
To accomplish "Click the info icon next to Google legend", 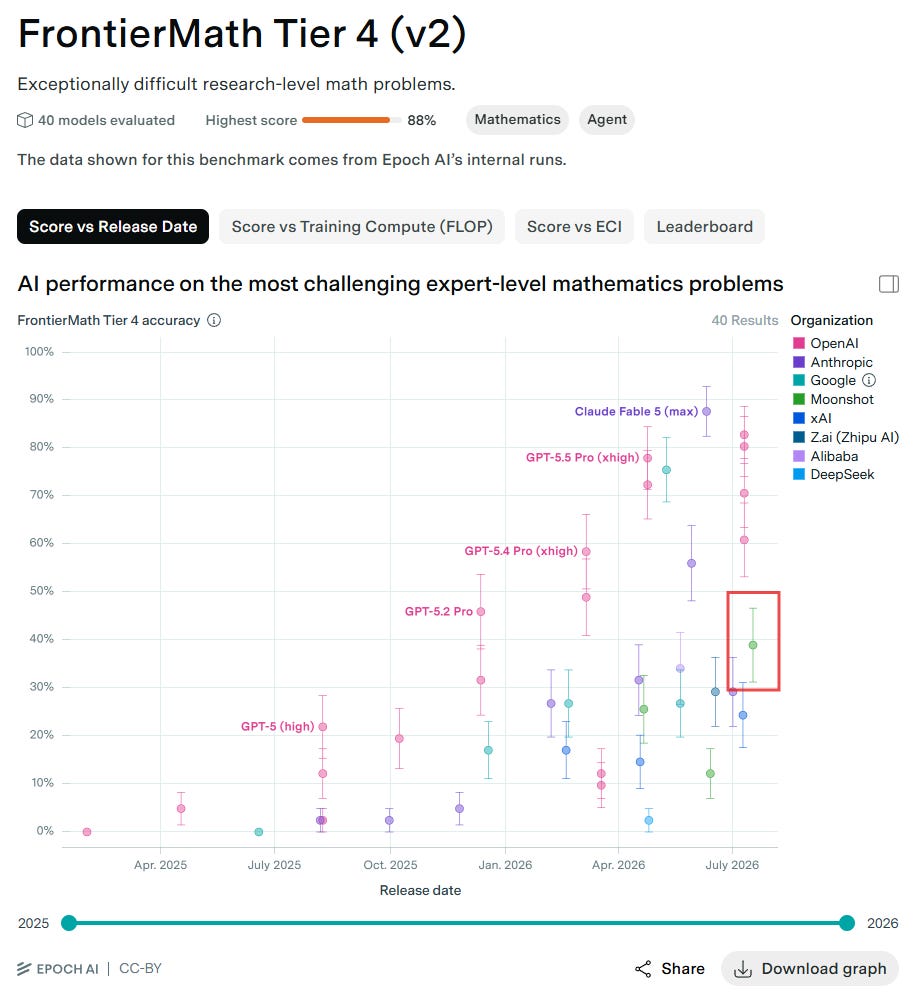I will [869, 380].
